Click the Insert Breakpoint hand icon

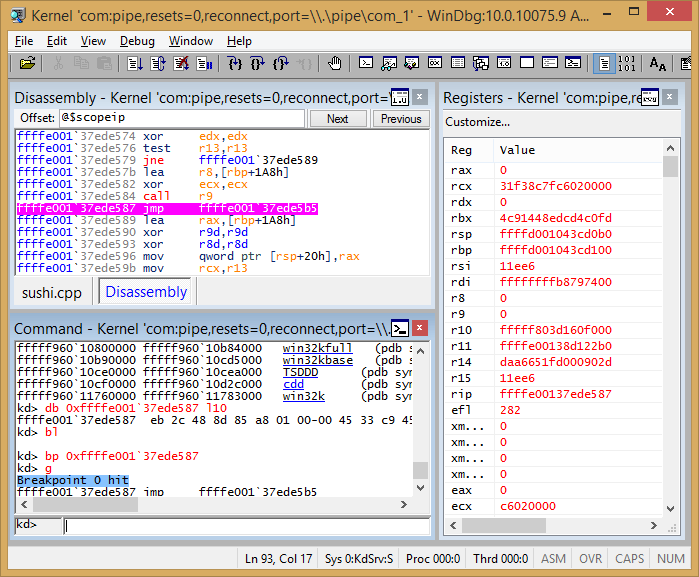tap(335, 64)
